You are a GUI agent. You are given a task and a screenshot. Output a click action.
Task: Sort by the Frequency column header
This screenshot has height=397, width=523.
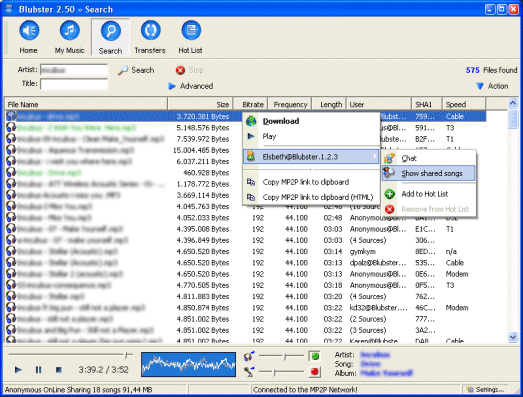click(x=290, y=104)
